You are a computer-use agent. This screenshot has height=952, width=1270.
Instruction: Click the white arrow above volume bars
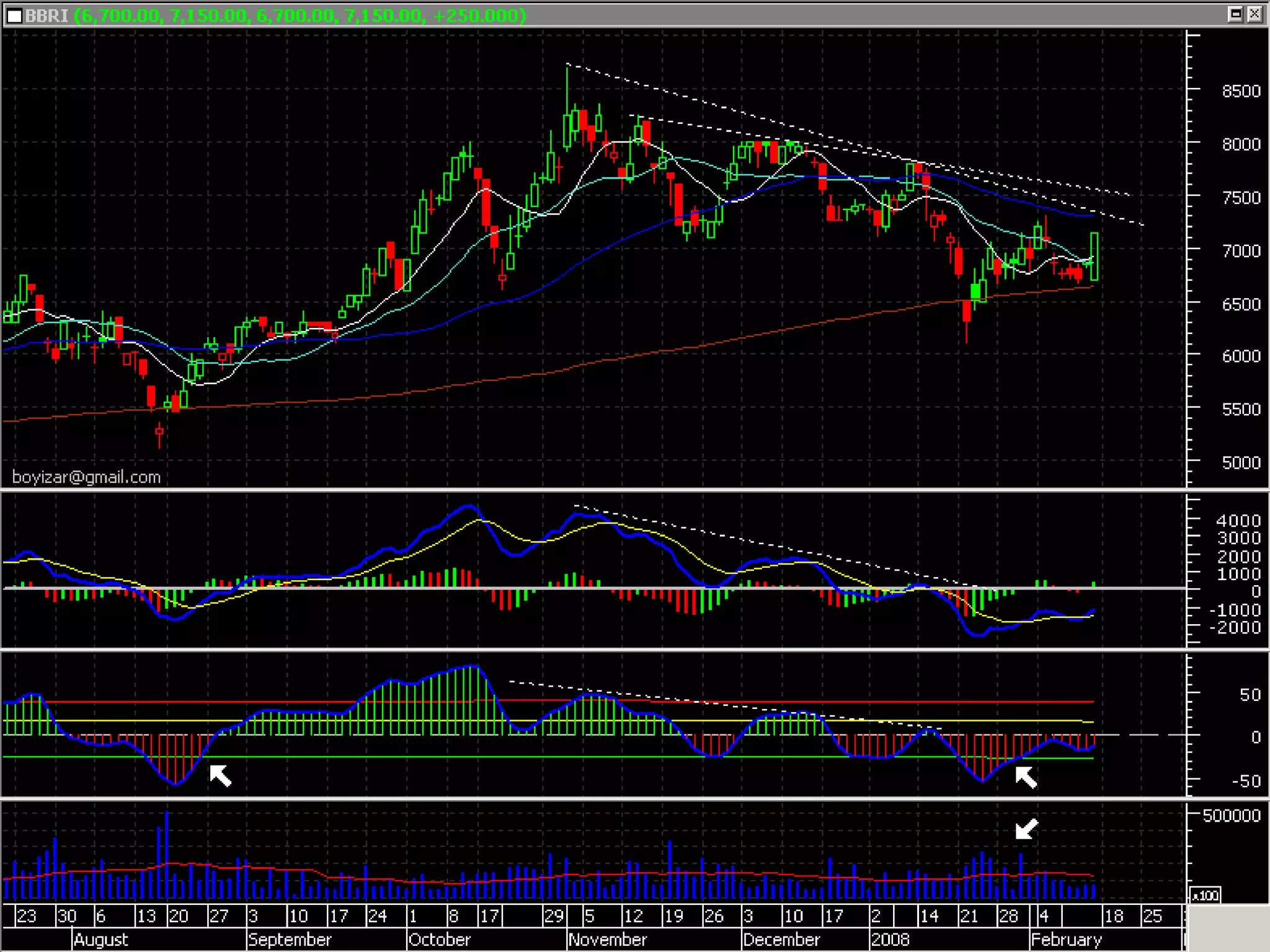(1026, 829)
